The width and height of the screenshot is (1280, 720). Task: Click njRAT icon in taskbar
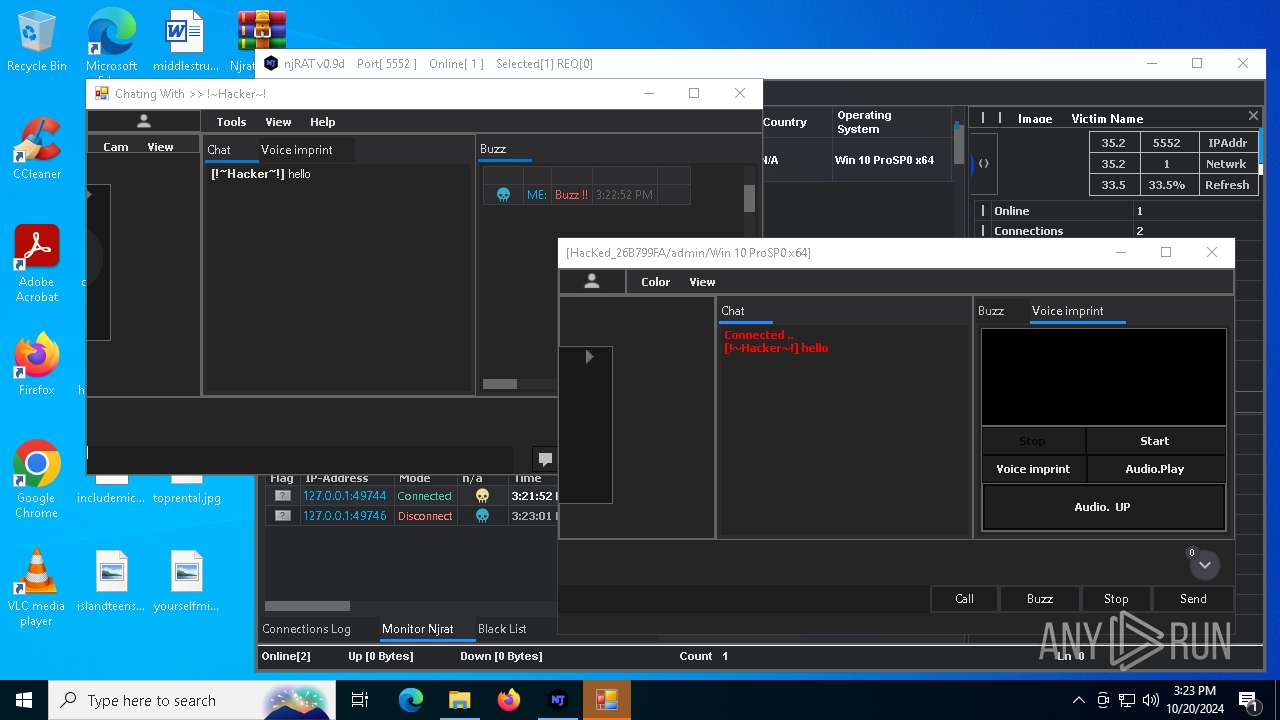pos(558,700)
